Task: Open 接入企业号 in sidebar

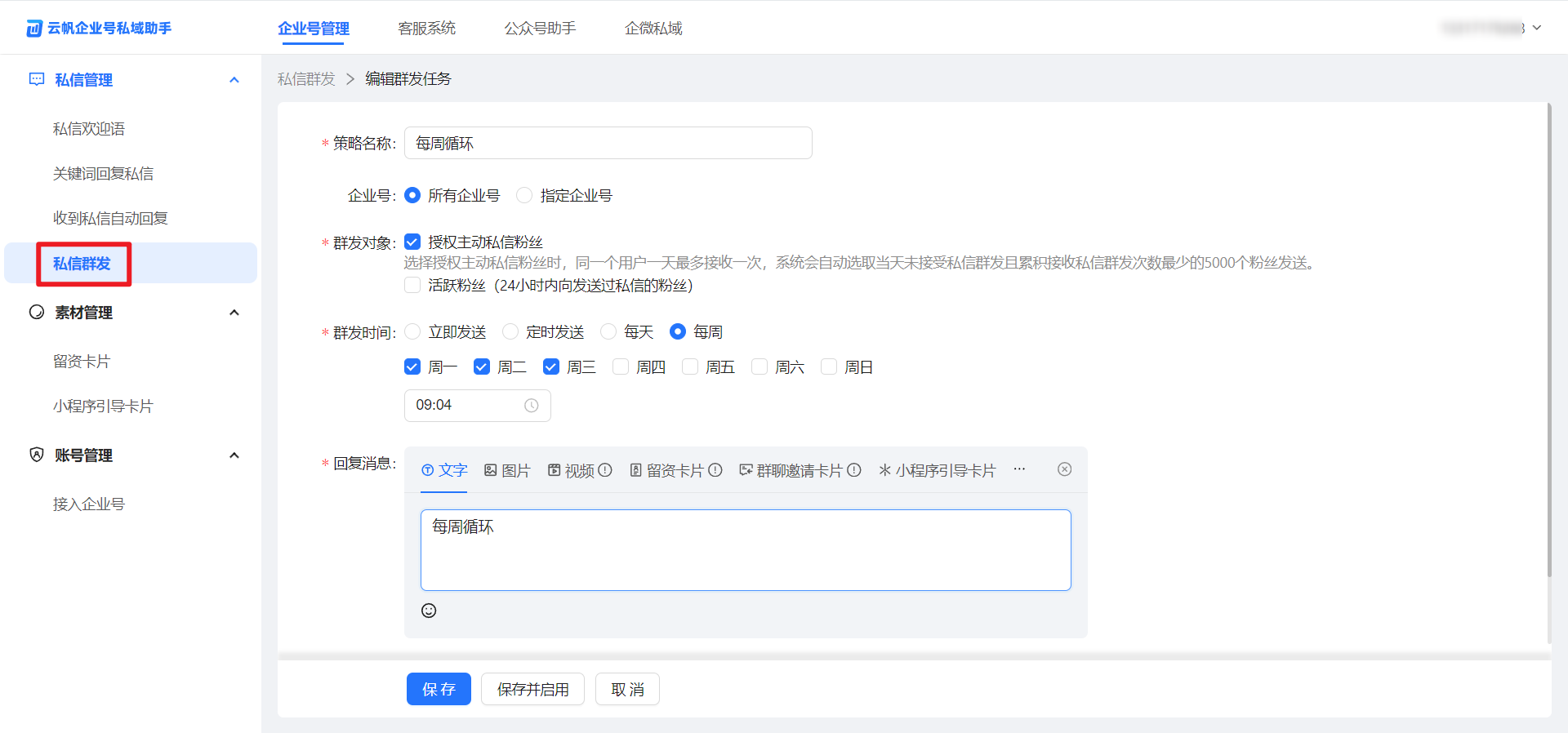Action: (x=89, y=504)
